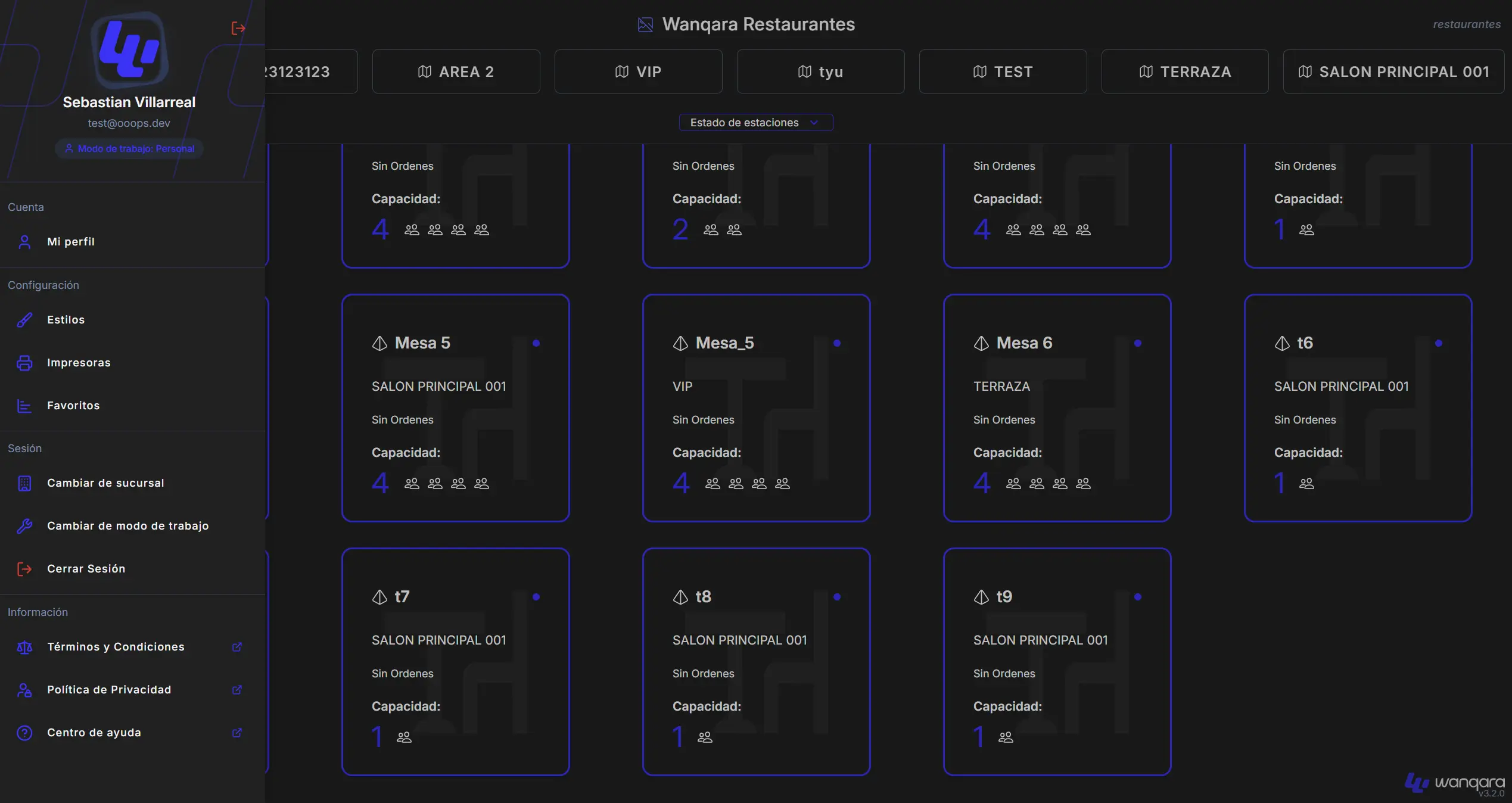Viewport: 1512px width, 803px height.
Task: Open the Centro de ayuda link
Action: (x=132, y=733)
